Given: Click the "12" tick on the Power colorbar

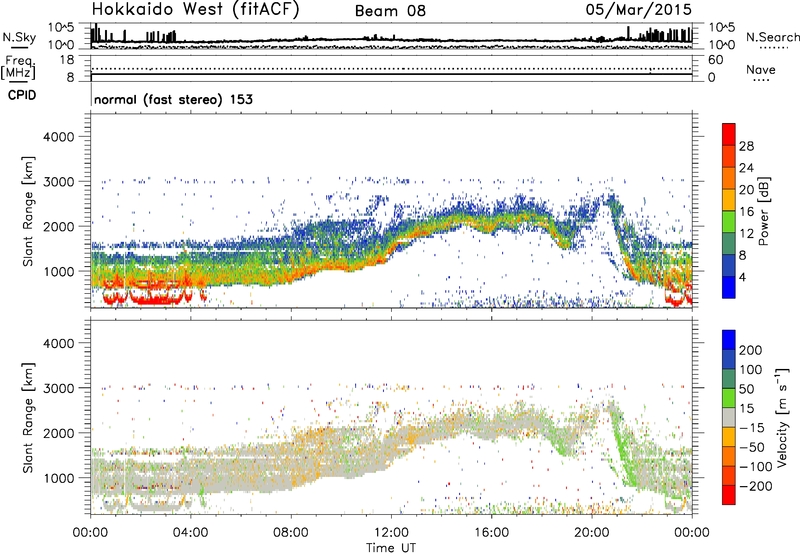Looking at the screenshot, I should click(746, 234).
